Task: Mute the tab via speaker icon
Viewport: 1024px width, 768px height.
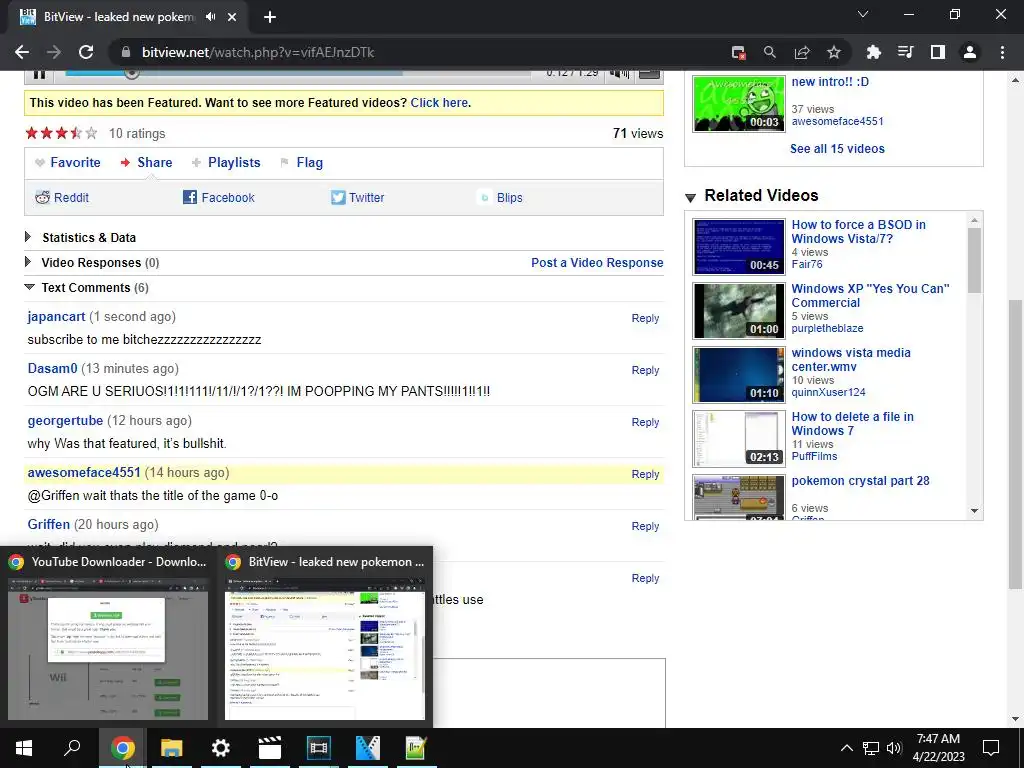Action: tap(210, 17)
